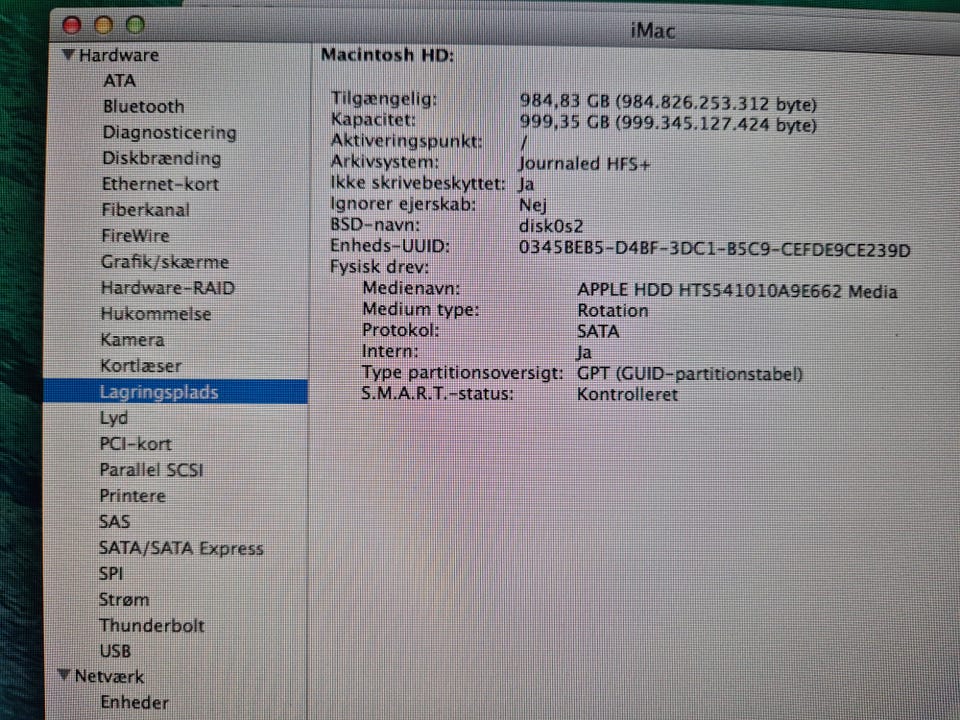Open Grafik/skærme in the sidebar

(x=165, y=262)
